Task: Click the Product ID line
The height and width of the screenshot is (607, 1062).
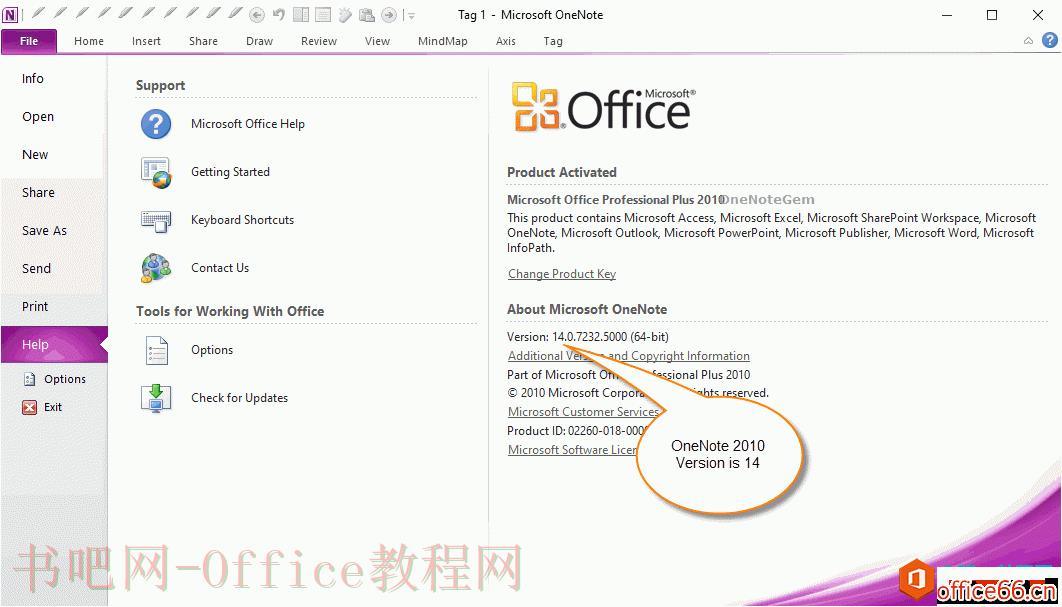Action: [577, 431]
